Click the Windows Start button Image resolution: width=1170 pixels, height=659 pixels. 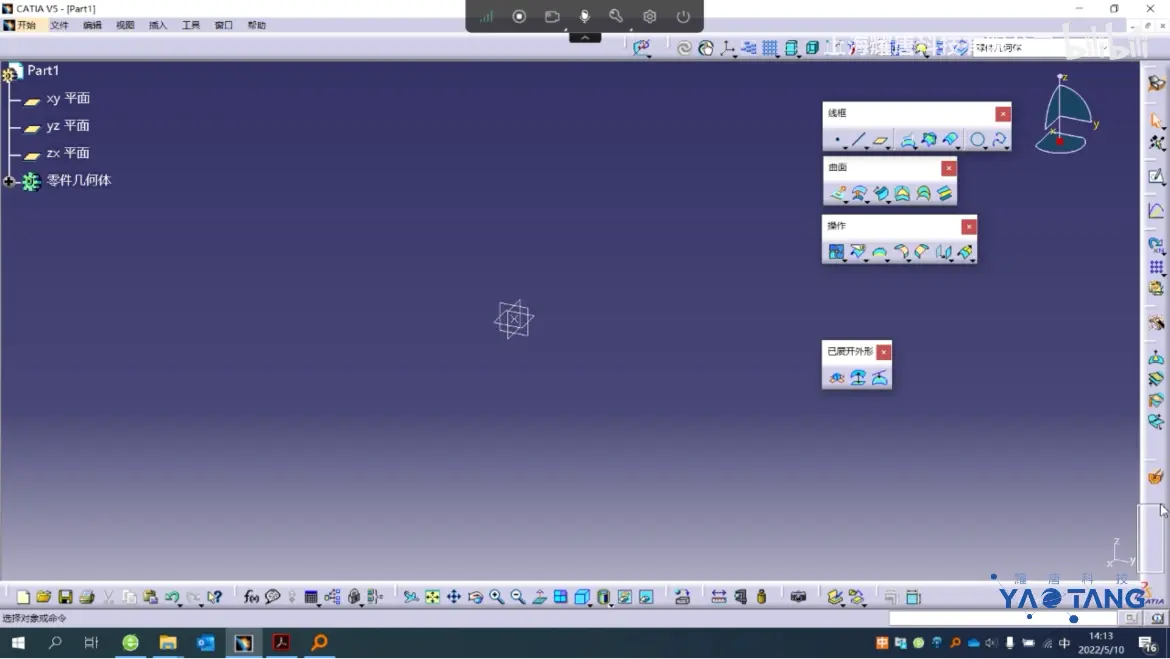point(18,643)
